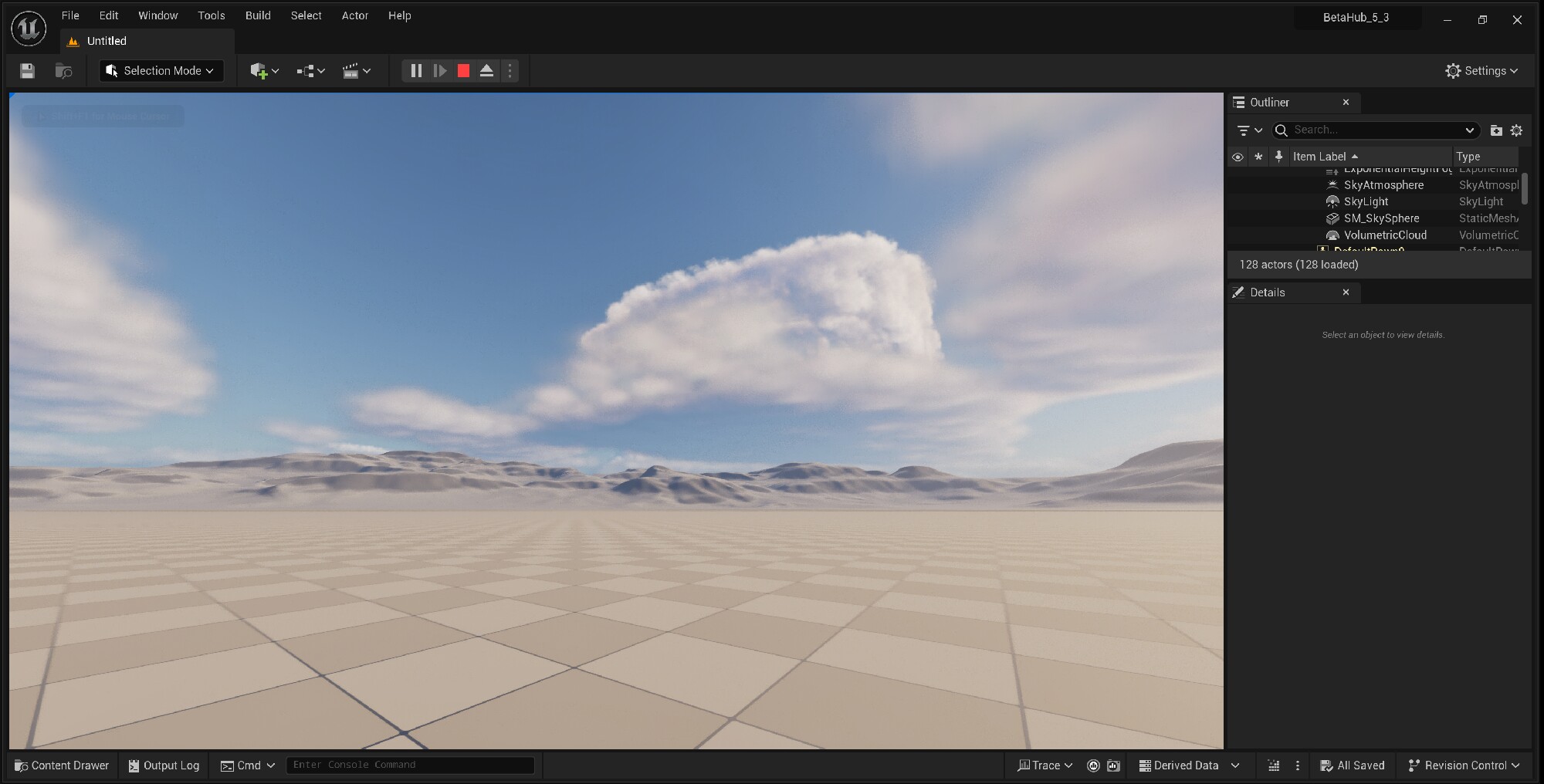The height and width of the screenshot is (784, 1544).
Task: Create a new folder in Outliner
Action: point(1495,130)
